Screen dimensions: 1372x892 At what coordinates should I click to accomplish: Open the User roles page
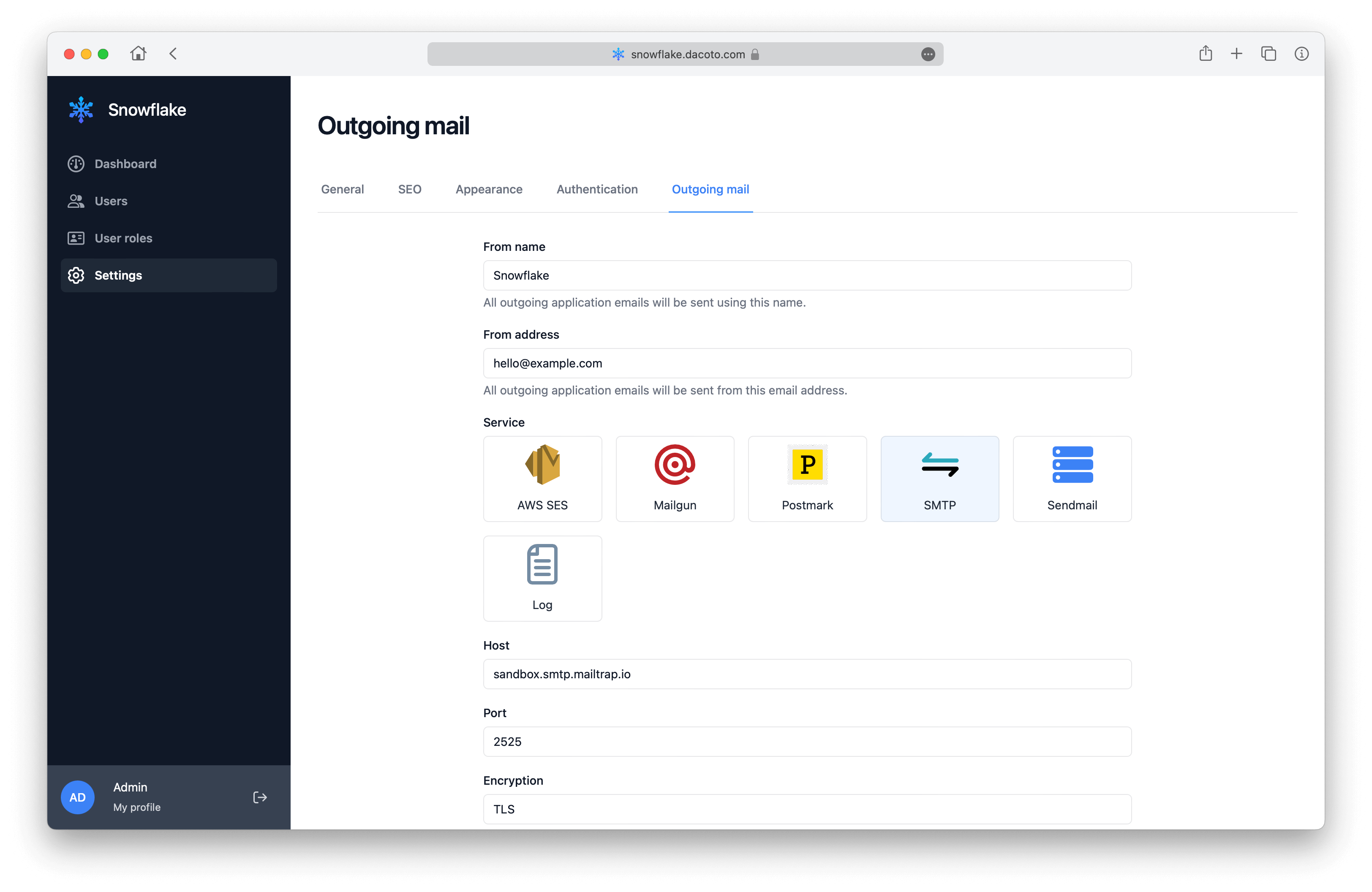(123, 238)
